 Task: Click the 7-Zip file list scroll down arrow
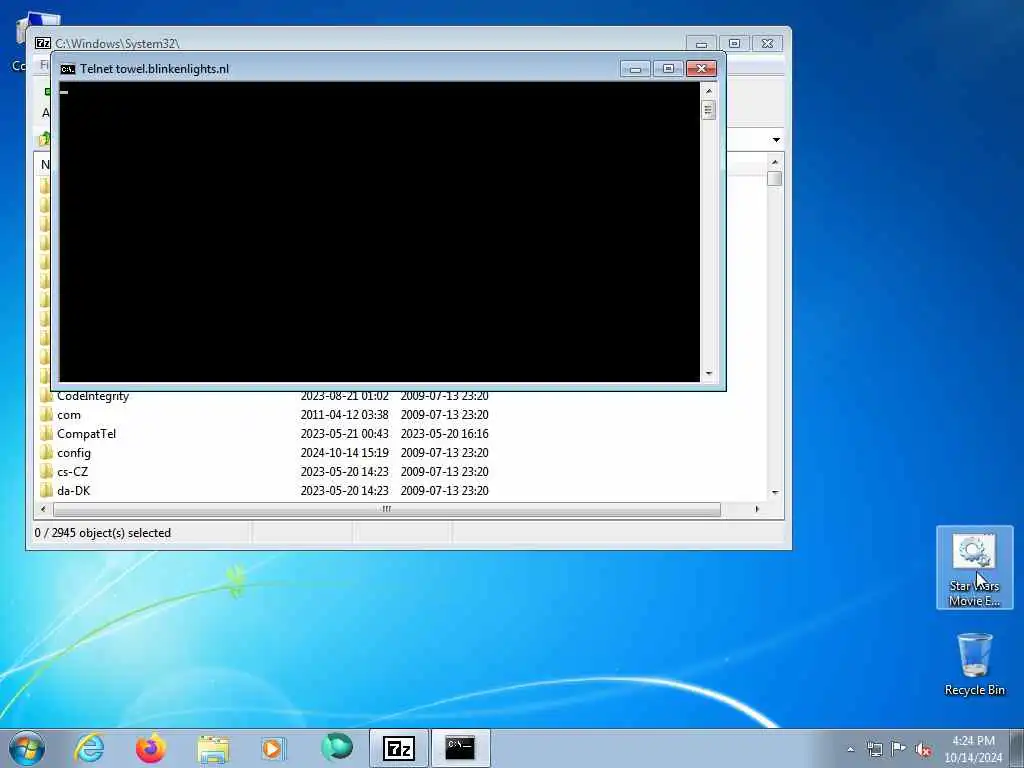(x=775, y=492)
